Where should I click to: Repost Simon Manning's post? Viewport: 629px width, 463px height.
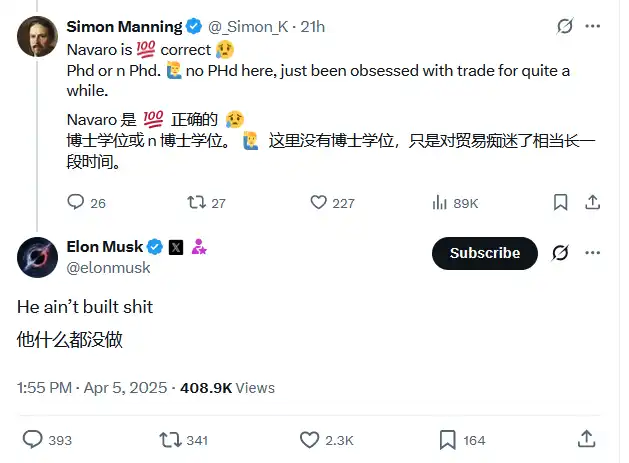[197, 202]
